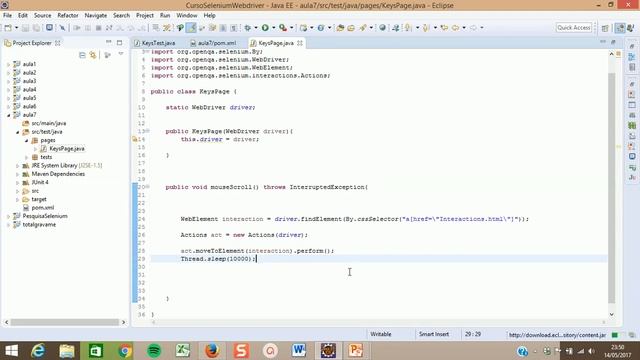This screenshot has width=640, height=360.
Task: Switch to the KeysTest.java tab
Action: click(158, 43)
